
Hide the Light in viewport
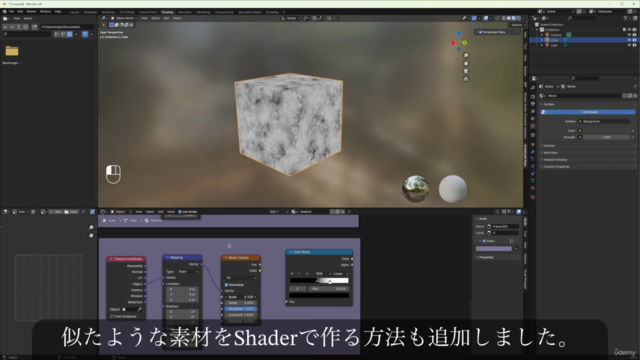click(x=629, y=45)
